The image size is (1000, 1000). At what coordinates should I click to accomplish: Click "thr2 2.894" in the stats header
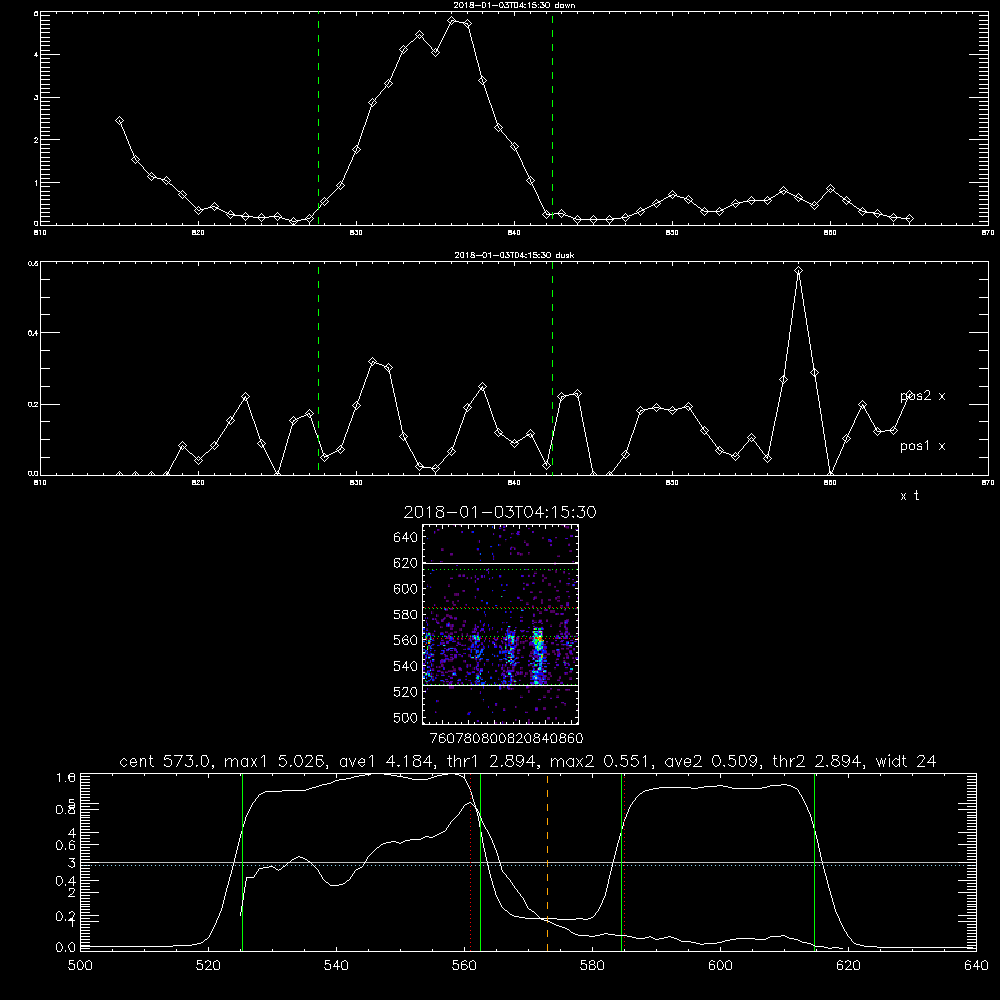(818, 761)
